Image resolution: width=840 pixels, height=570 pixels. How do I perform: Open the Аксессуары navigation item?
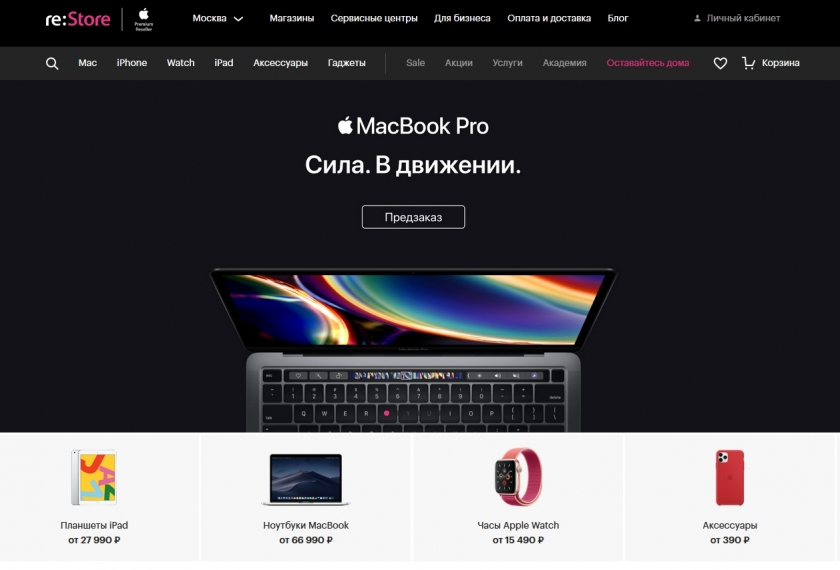pyautogui.click(x=280, y=63)
